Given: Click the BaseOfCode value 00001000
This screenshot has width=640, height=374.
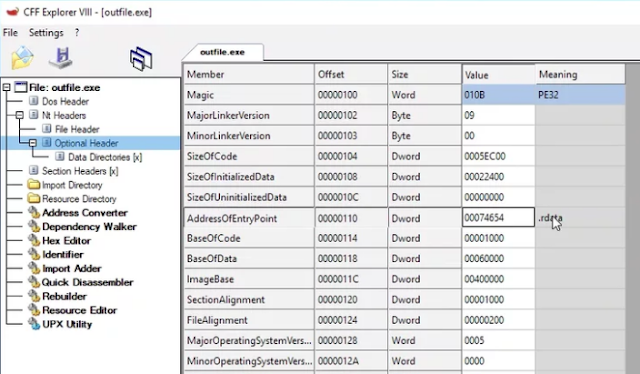Looking at the screenshot, I should (498, 238).
